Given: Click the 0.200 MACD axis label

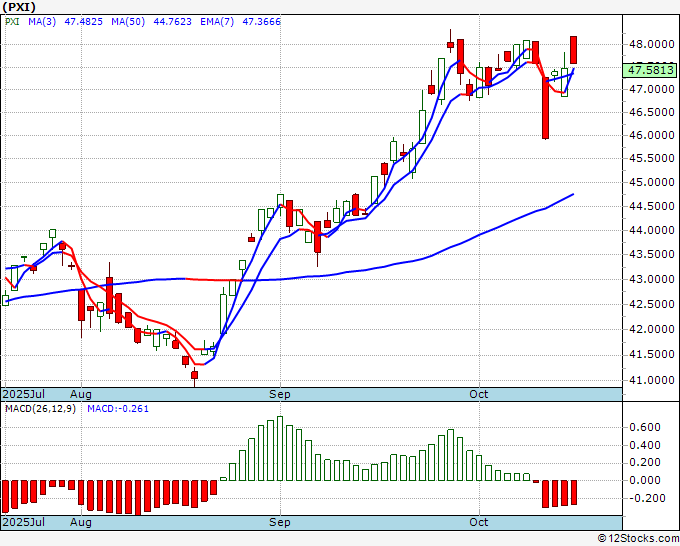Looking at the screenshot, I should point(645,462).
